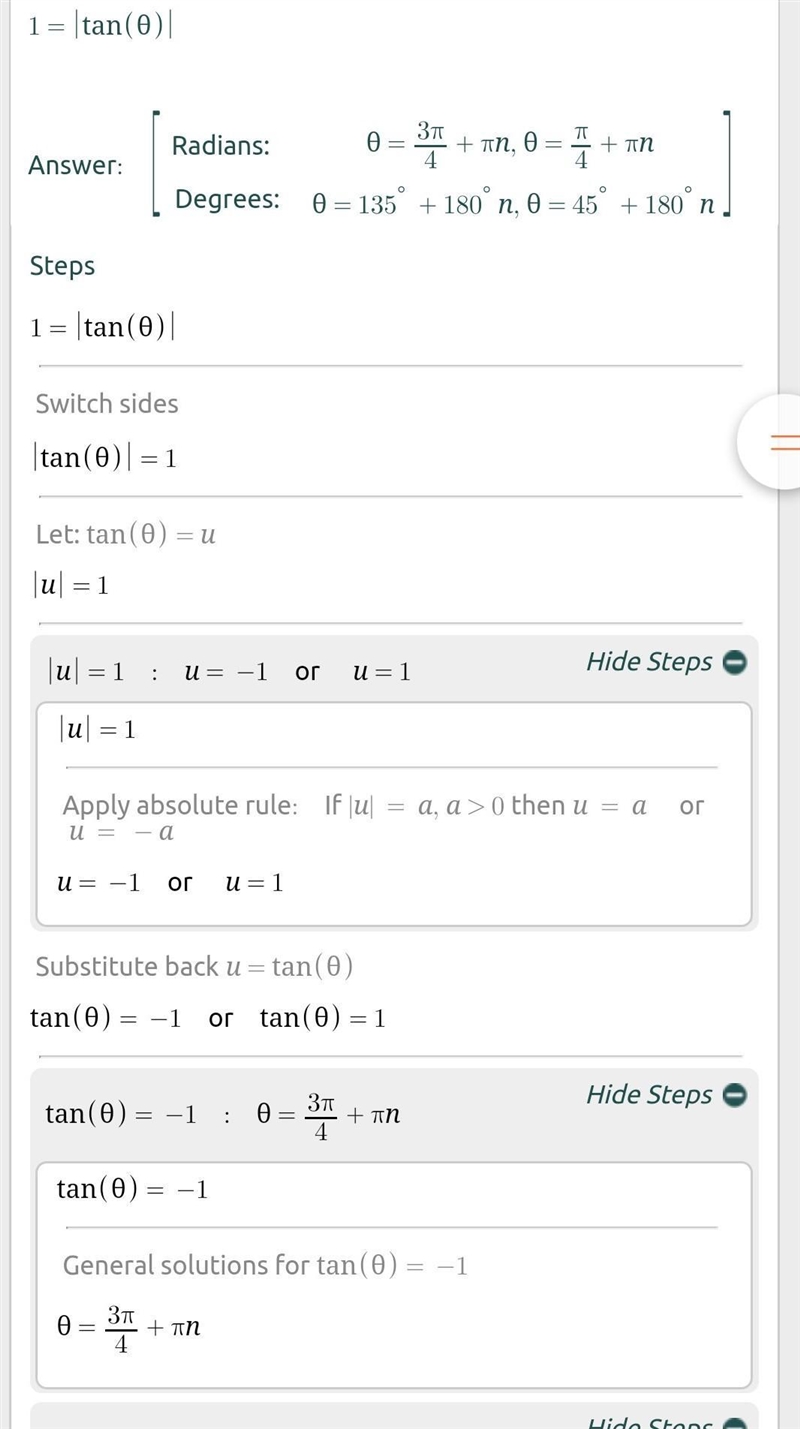Click the equation 1 = |tan(θ)| at top
The height and width of the screenshot is (1429, 800).
(x=100, y=25)
